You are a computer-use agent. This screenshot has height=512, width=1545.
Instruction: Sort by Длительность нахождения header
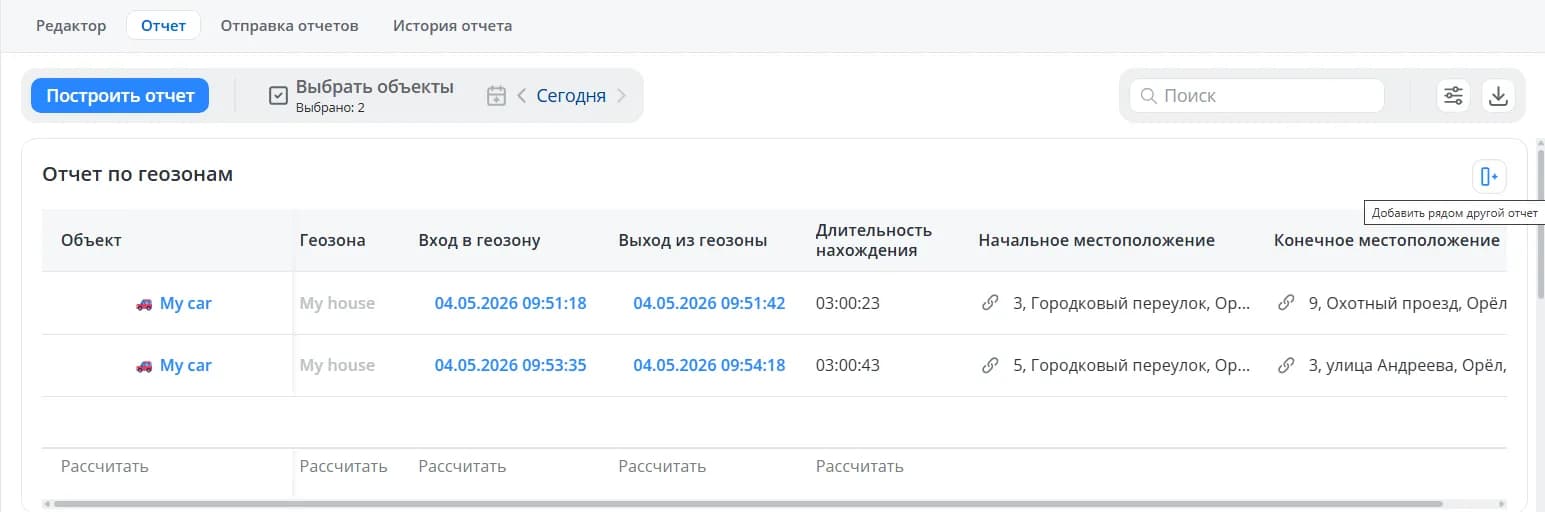click(874, 240)
